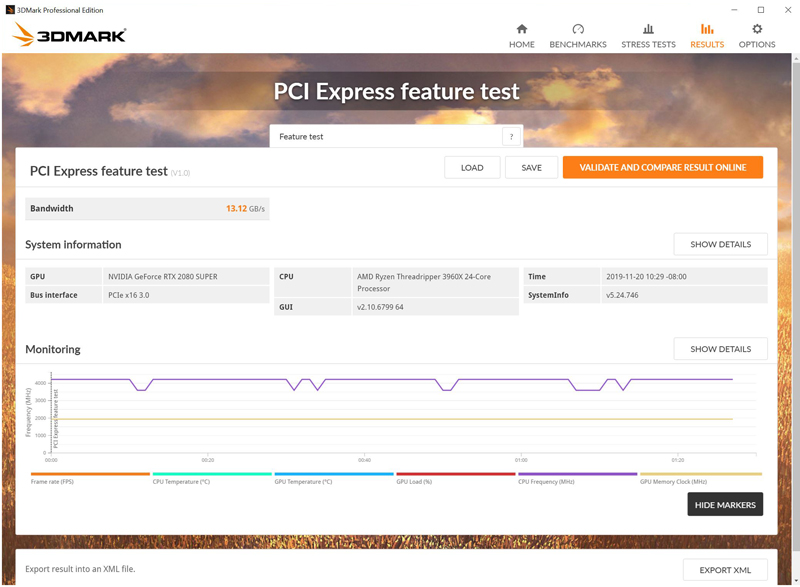
Task: Toggle CPU Temperature legend marker
Action: 211,474
